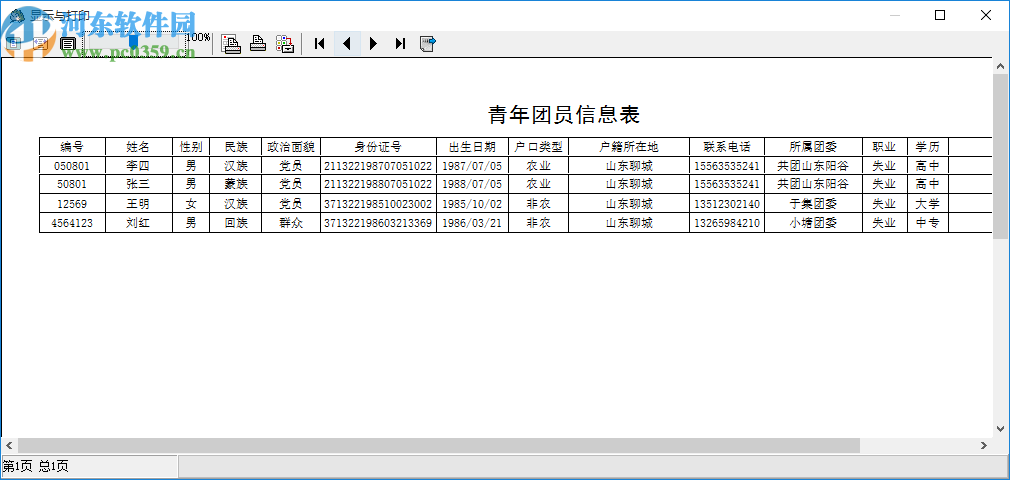The height and width of the screenshot is (480, 1010).
Task: Click the horizontal scrollbar thumb
Action: [x=439, y=445]
